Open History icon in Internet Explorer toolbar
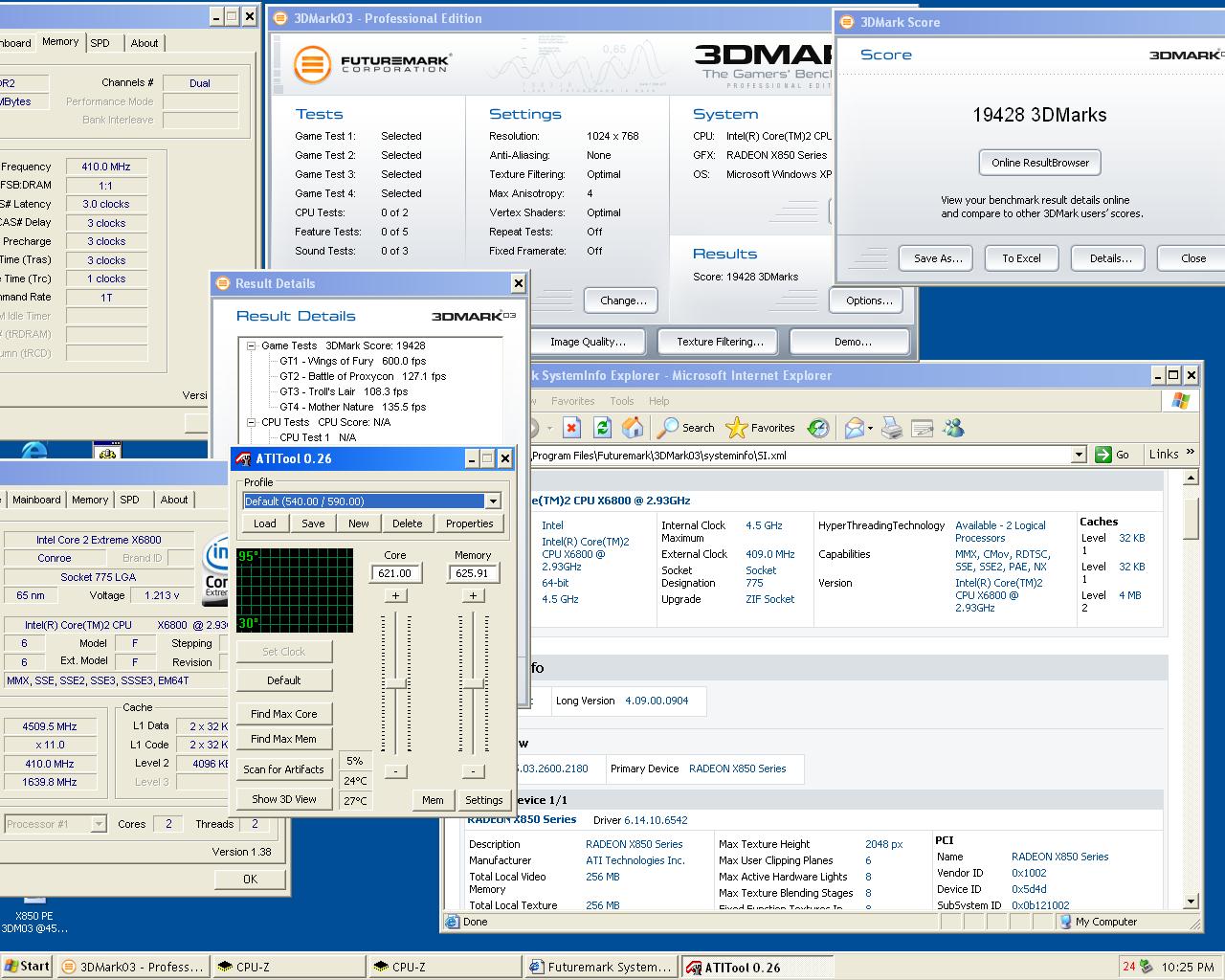Viewport: 1225px width, 980px height. click(x=817, y=428)
